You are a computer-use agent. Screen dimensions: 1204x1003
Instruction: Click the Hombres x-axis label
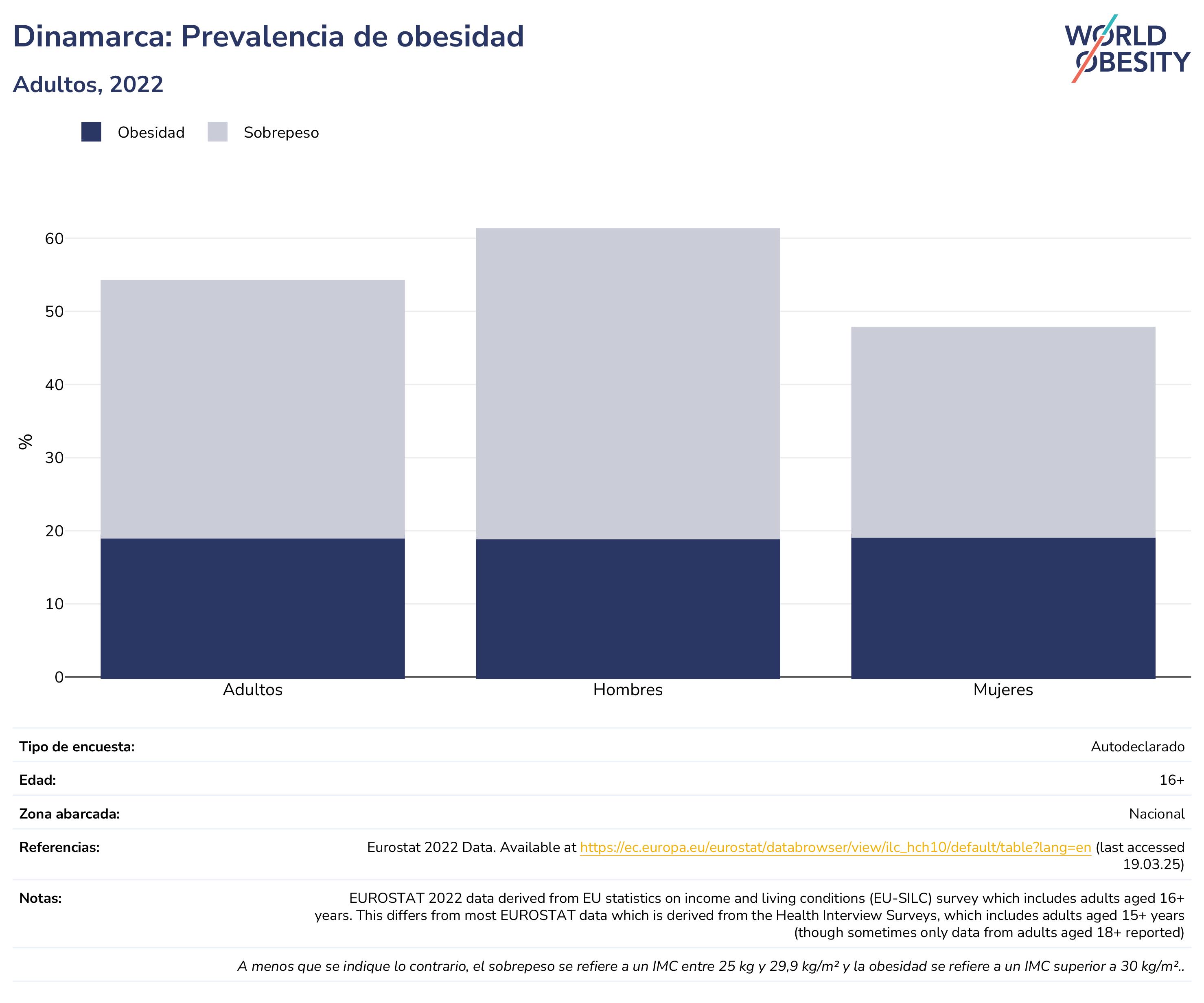pyautogui.click(x=628, y=689)
